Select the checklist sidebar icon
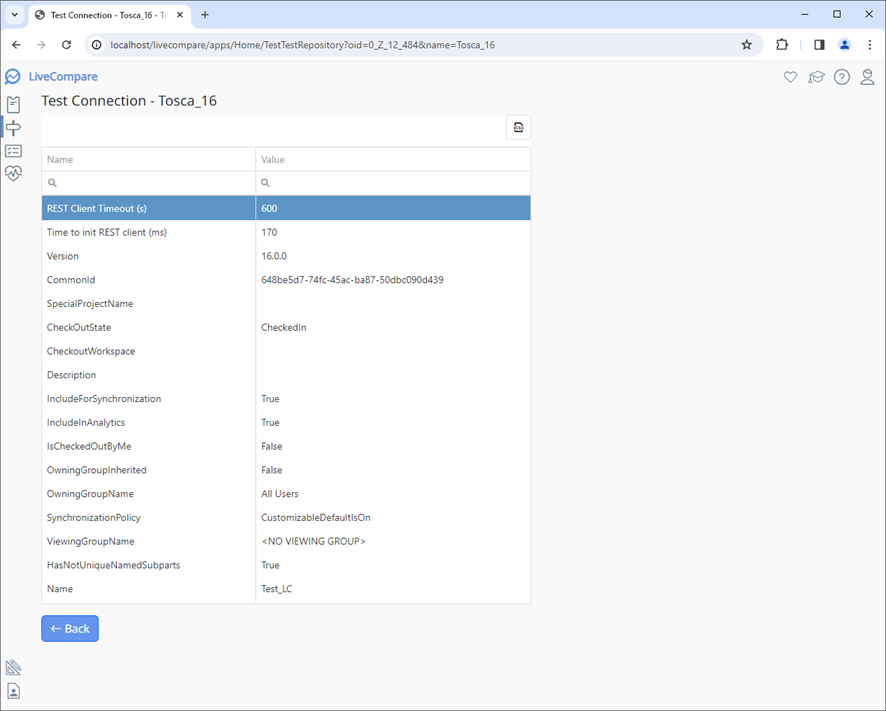The image size is (886, 711). [13, 150]
